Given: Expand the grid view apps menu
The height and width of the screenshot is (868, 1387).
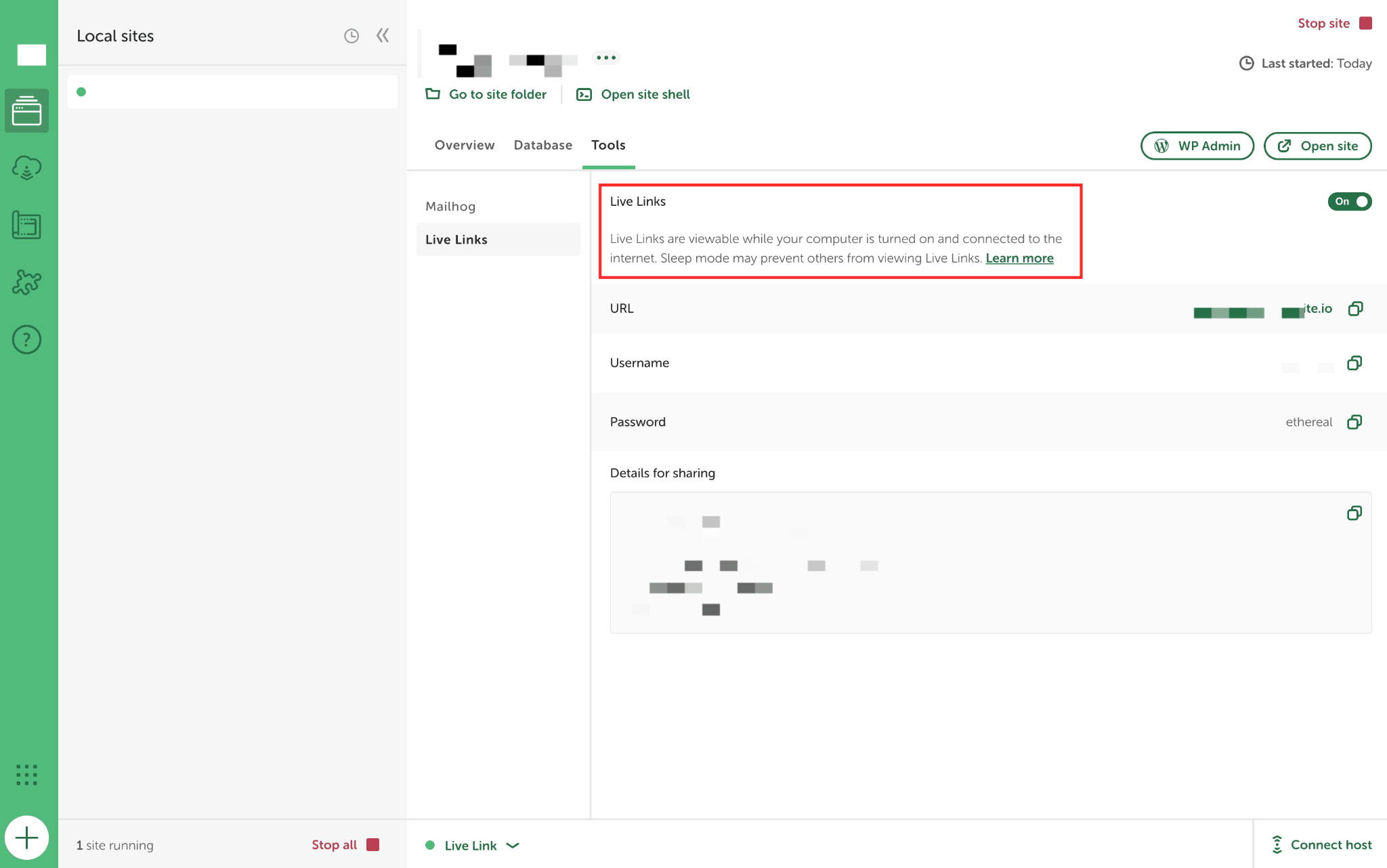Looking at the screenshot, I should (27, 775).
